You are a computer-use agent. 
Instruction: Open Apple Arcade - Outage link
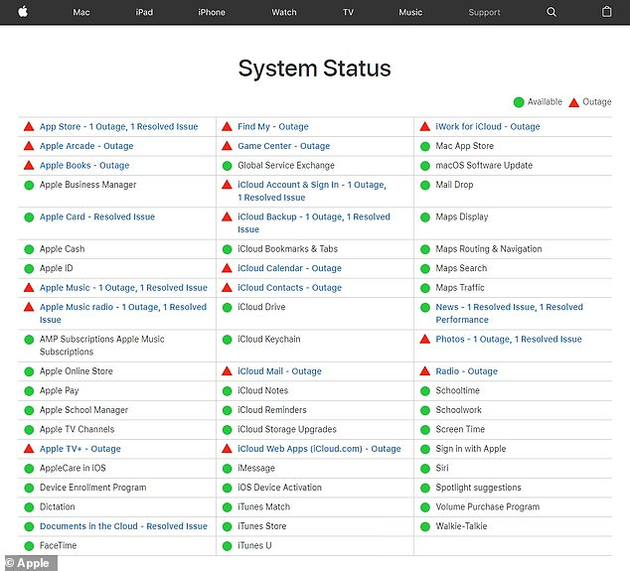tap(86, 146)
